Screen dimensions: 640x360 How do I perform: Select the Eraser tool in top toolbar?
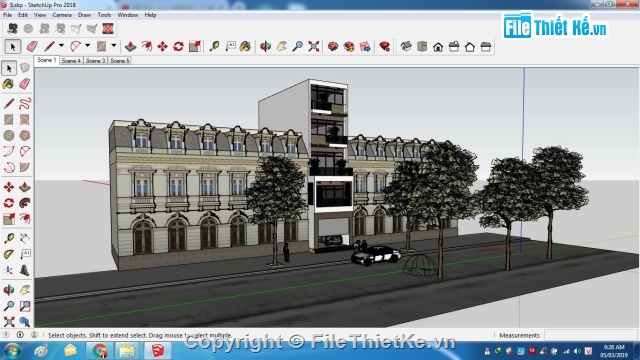tap(32, 46)
